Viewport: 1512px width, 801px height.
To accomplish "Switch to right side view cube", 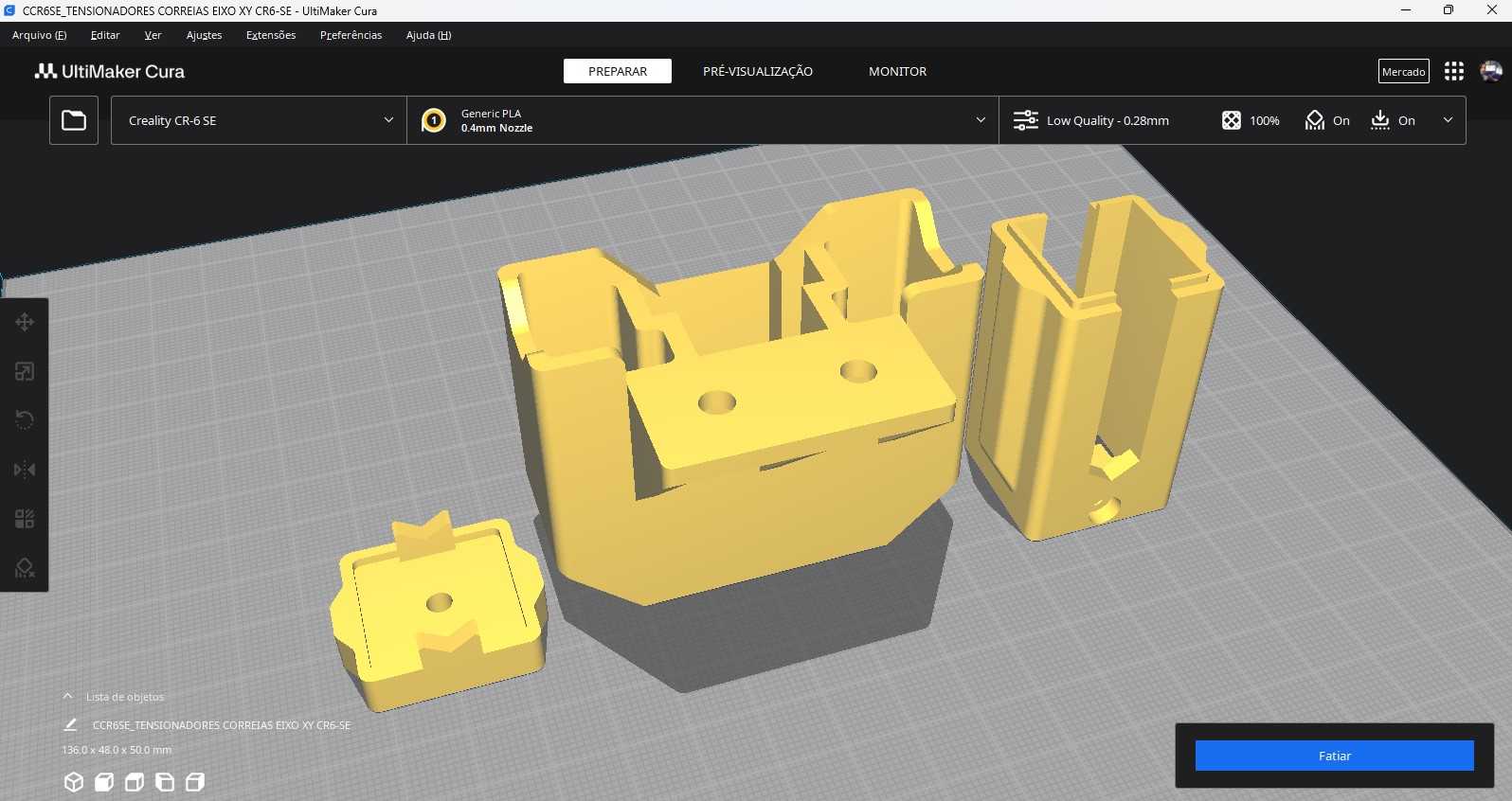I will pos(195,782).
